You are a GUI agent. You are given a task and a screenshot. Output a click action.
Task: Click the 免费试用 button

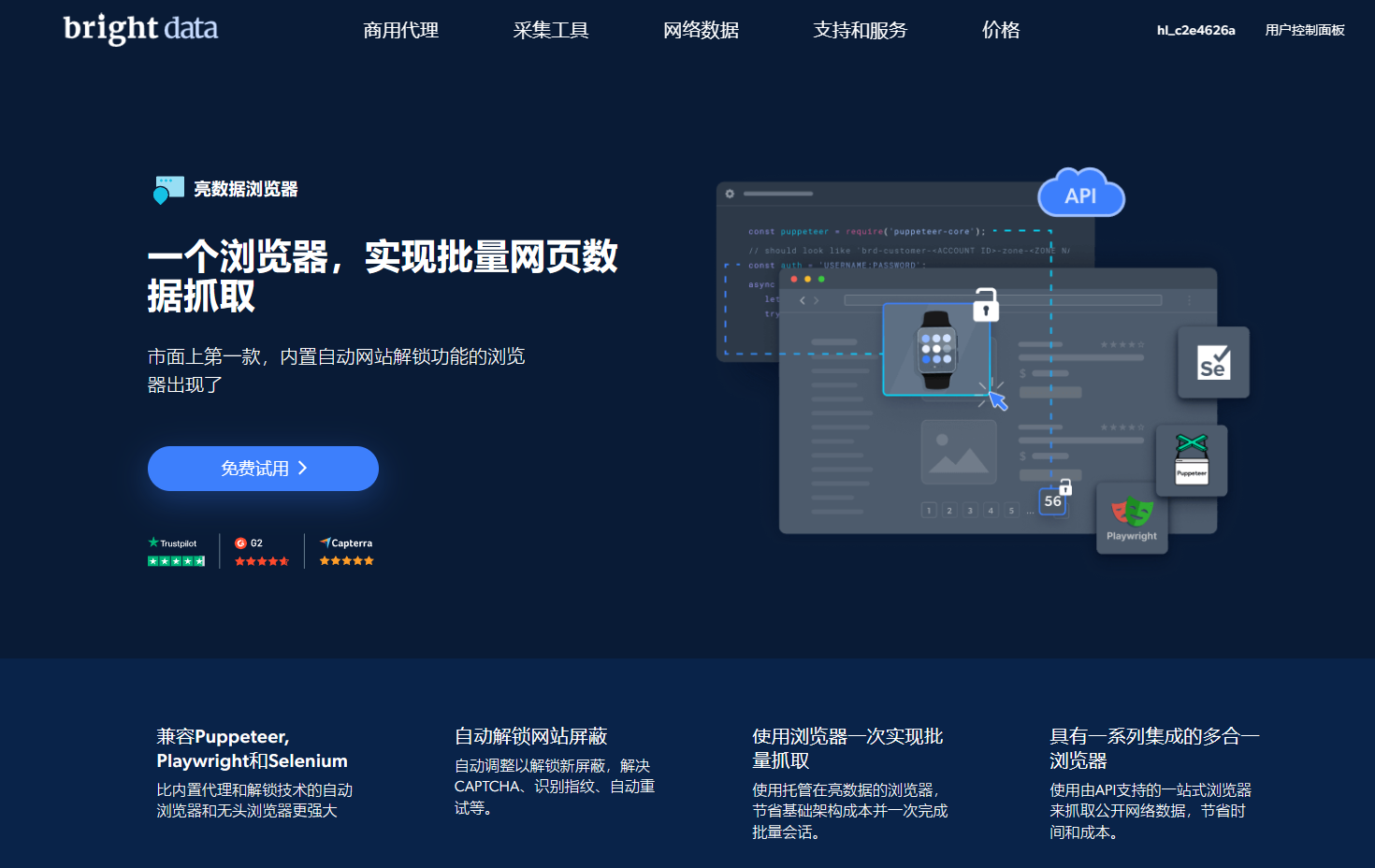(263, 469)
